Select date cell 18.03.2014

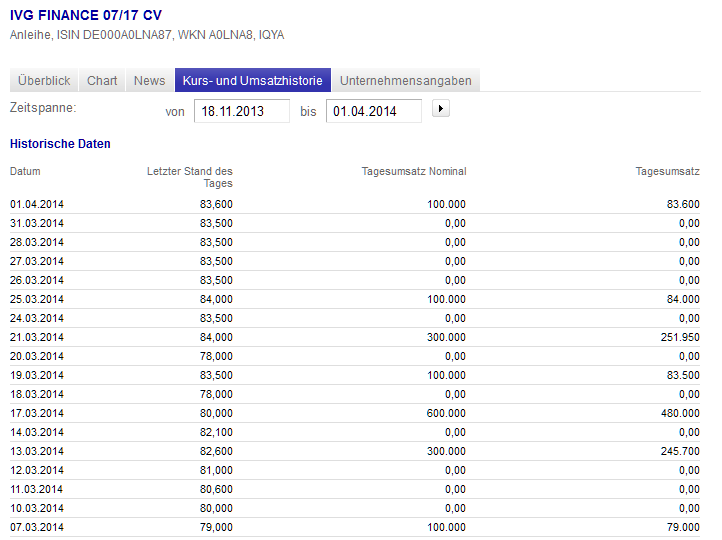click(37, 394)
